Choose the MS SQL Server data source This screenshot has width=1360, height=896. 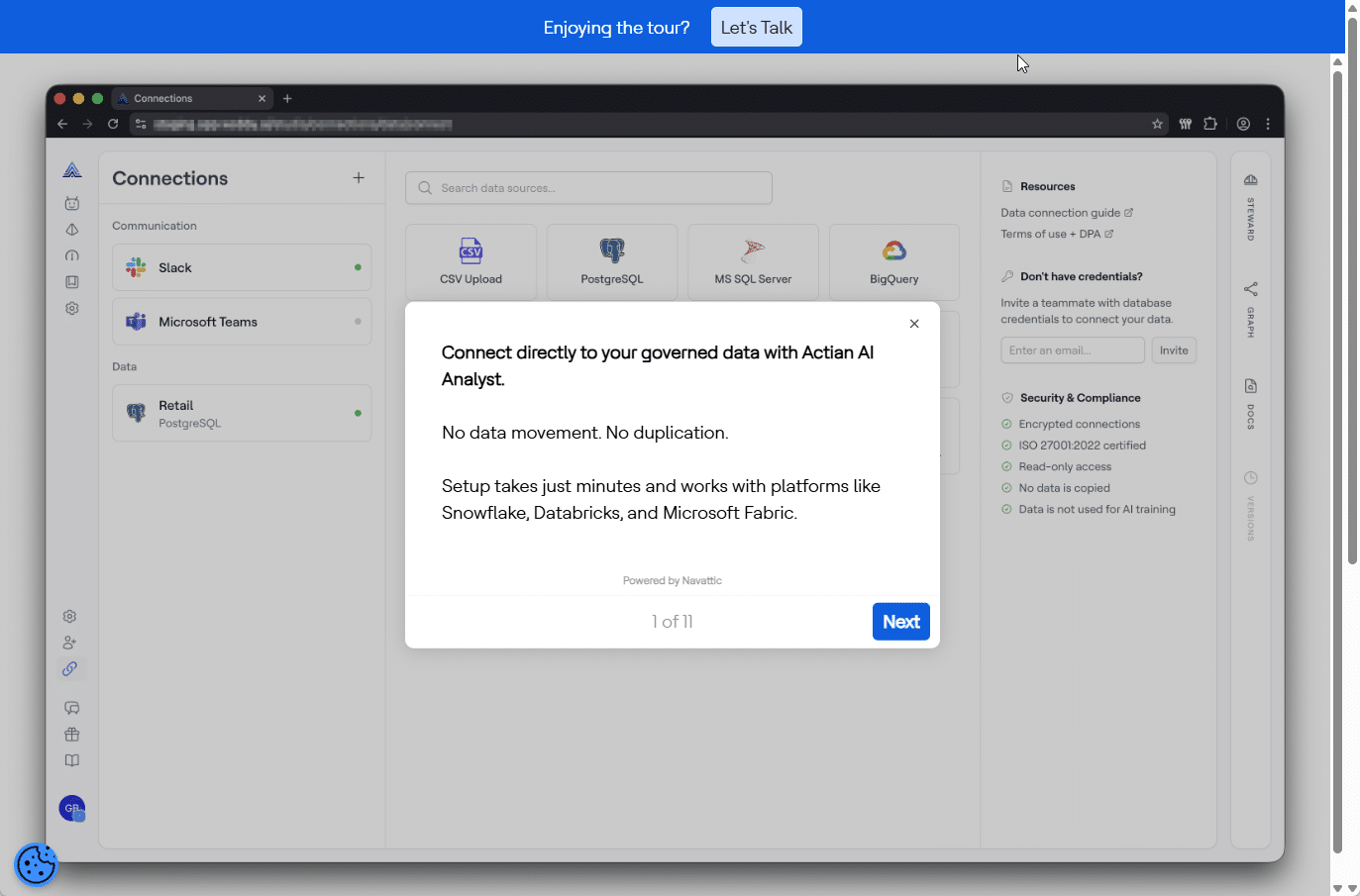753,262
